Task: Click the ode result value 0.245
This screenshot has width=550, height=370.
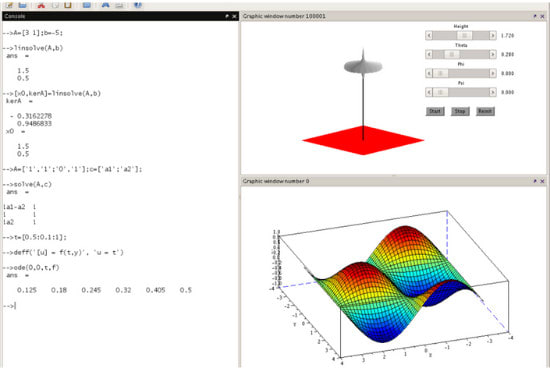Action: (x=91, y=290)
